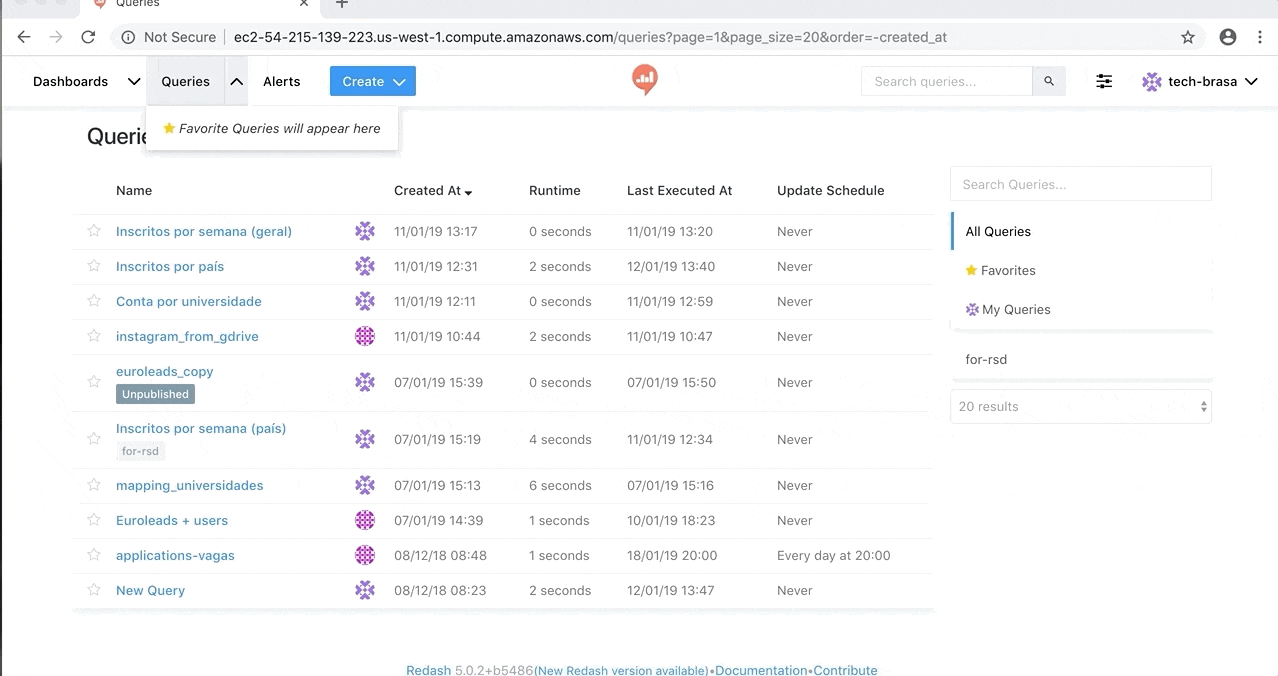The height and width of the screenshot is (676, 1278).
Task: Click the sidebar Search Queries field
Action: 1080,184
